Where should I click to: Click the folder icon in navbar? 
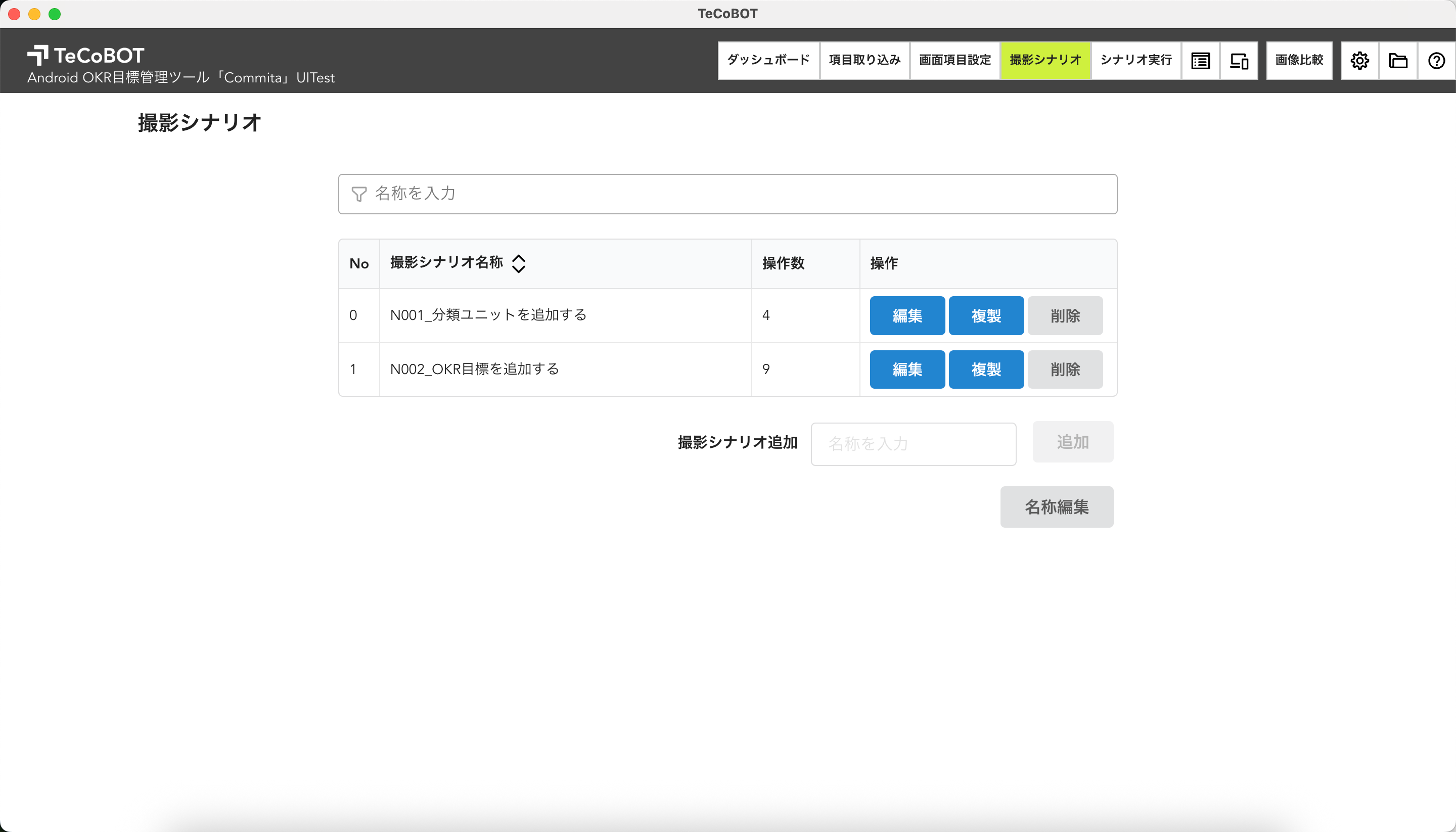(x=1398, y=61)
